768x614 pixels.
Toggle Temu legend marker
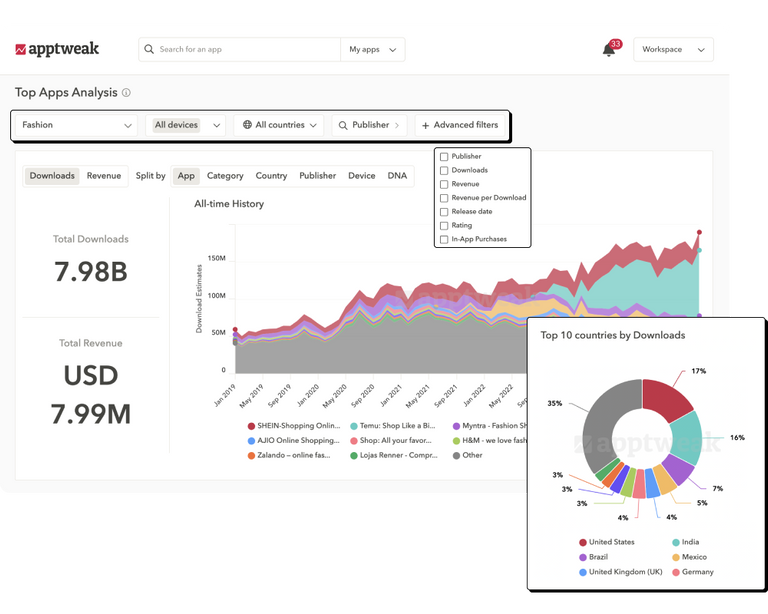coord(354,426)
